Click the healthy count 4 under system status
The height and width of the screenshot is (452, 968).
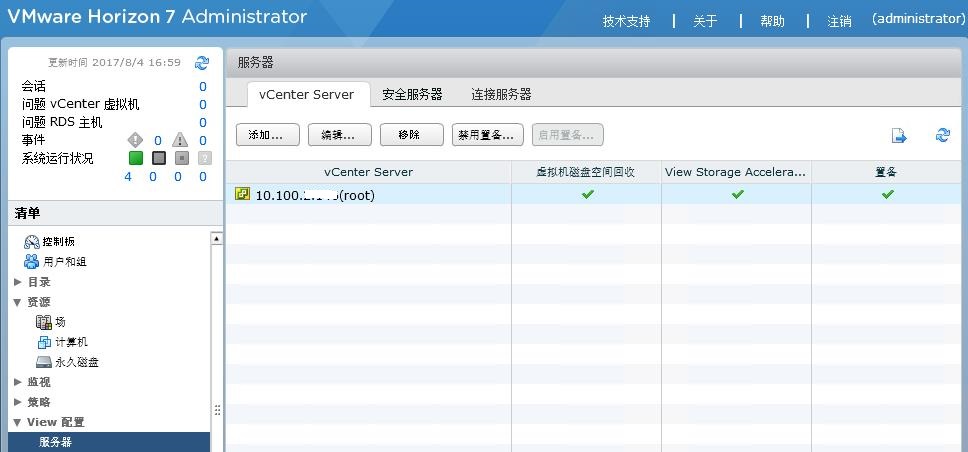click(x=128, y=177)
